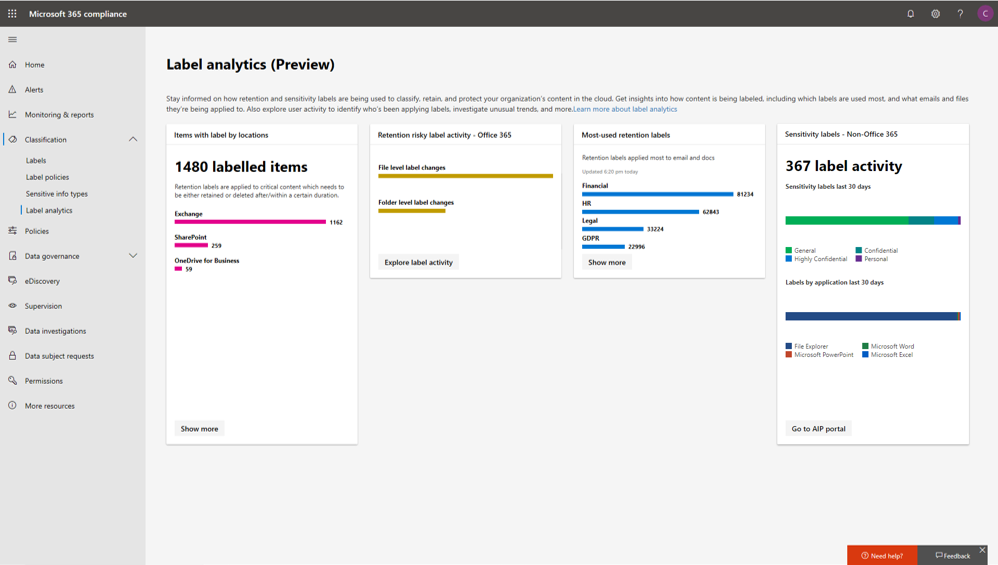Open eDiscovery in sidebar

42,281
